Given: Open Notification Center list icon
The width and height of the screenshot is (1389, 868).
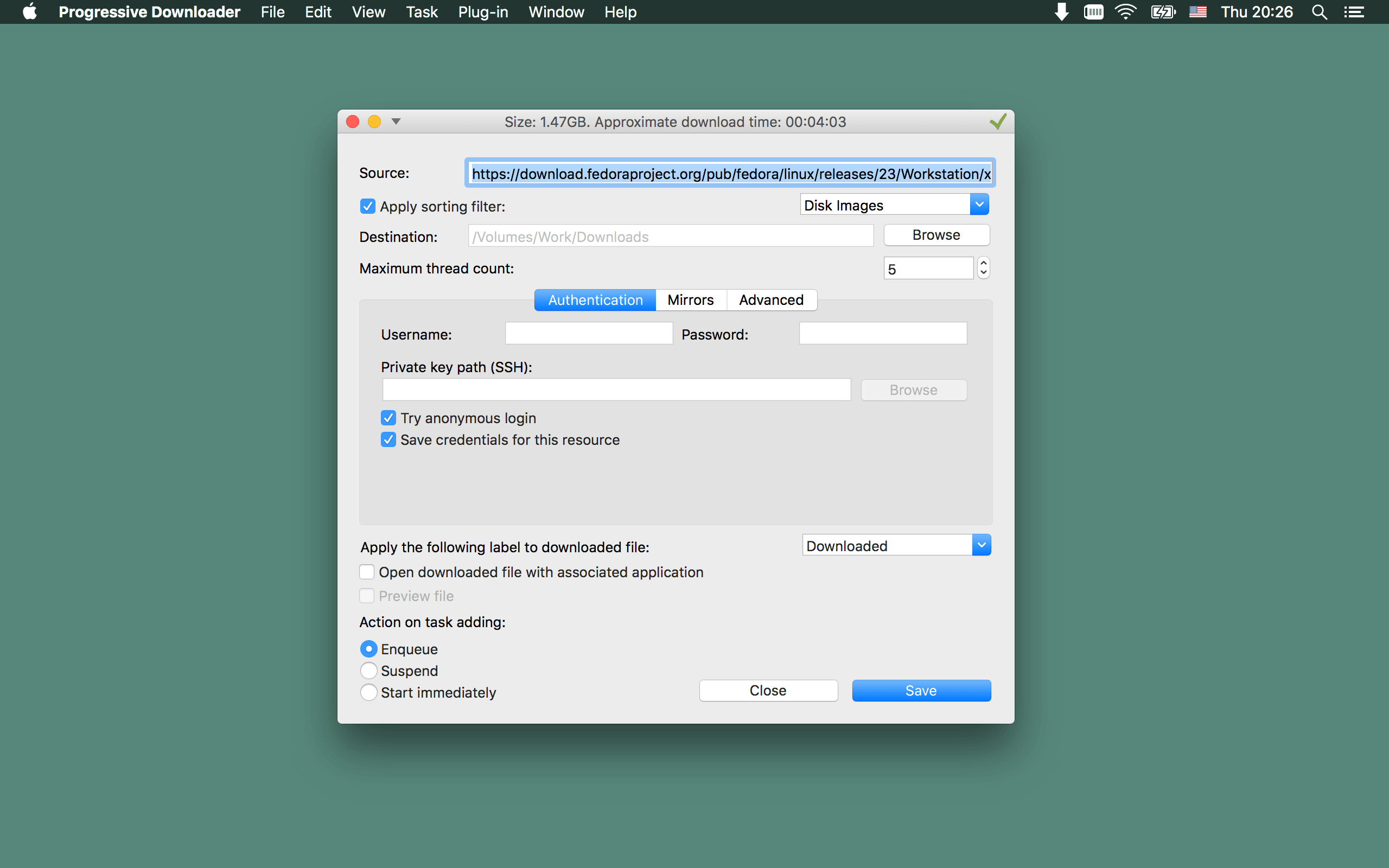Looking at the screenshot, I should click(x=1354, y=11).
